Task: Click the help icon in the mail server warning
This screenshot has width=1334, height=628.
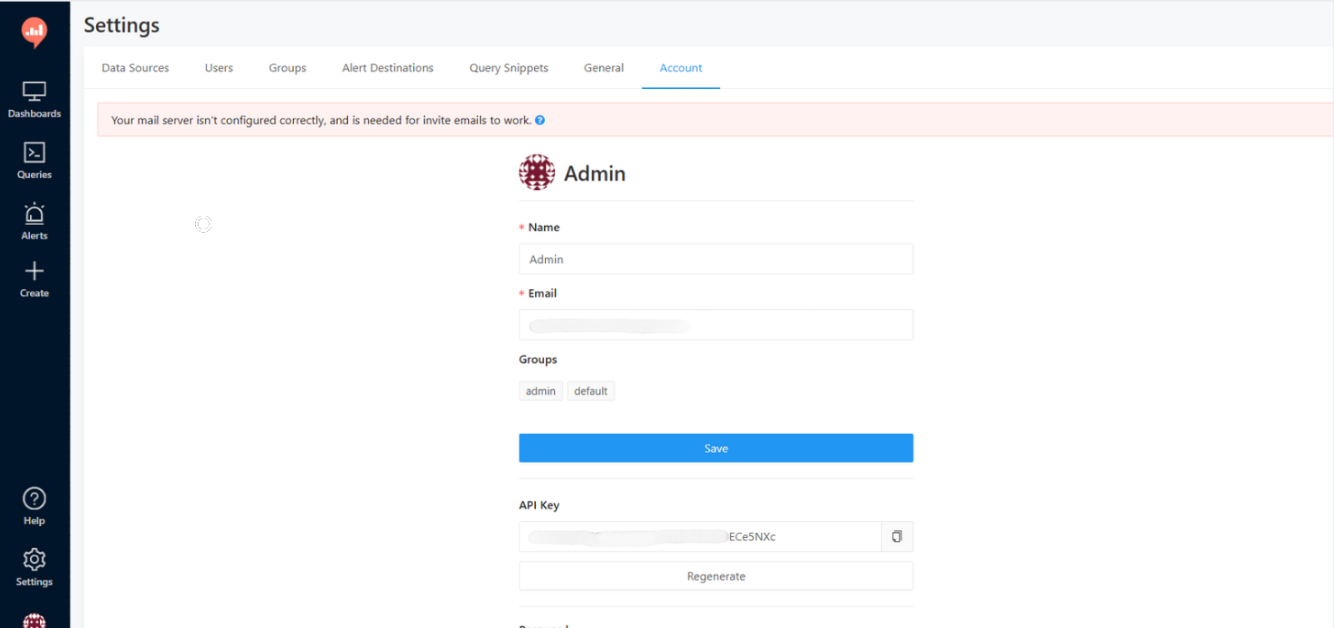Action: click(538, 120)
